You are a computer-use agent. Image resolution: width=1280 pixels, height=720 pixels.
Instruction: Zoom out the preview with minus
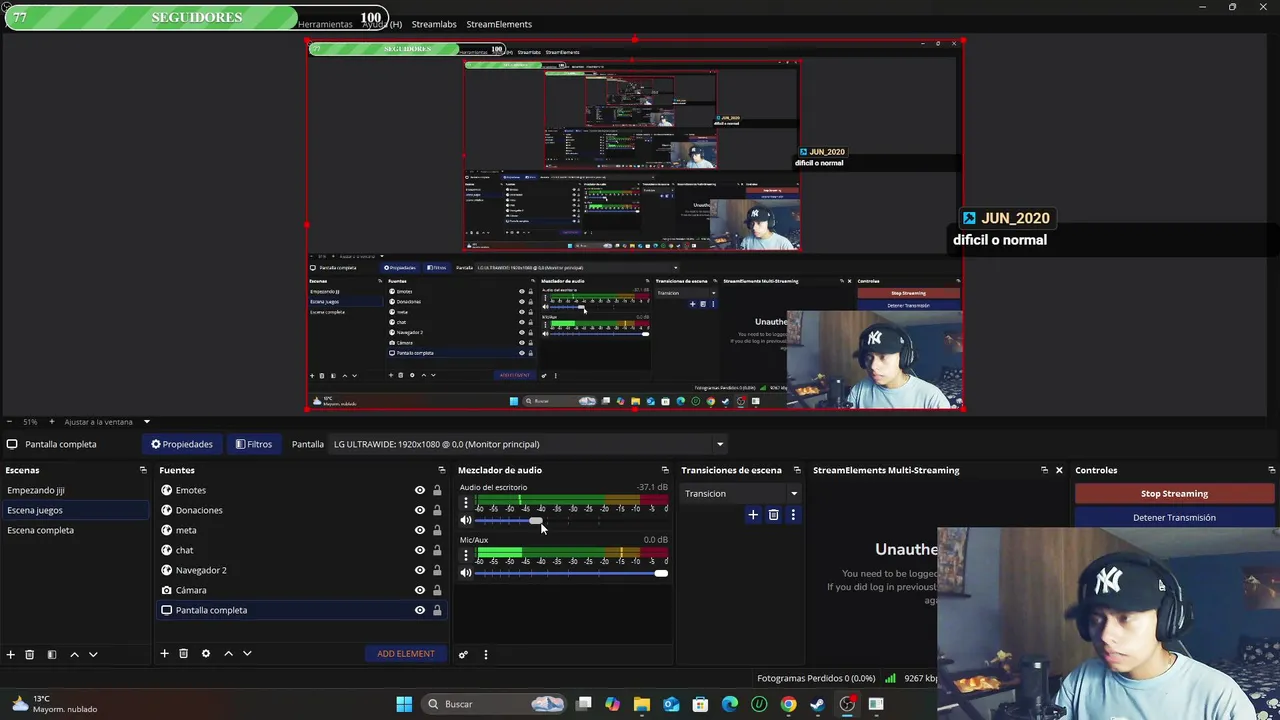[10, 422]
